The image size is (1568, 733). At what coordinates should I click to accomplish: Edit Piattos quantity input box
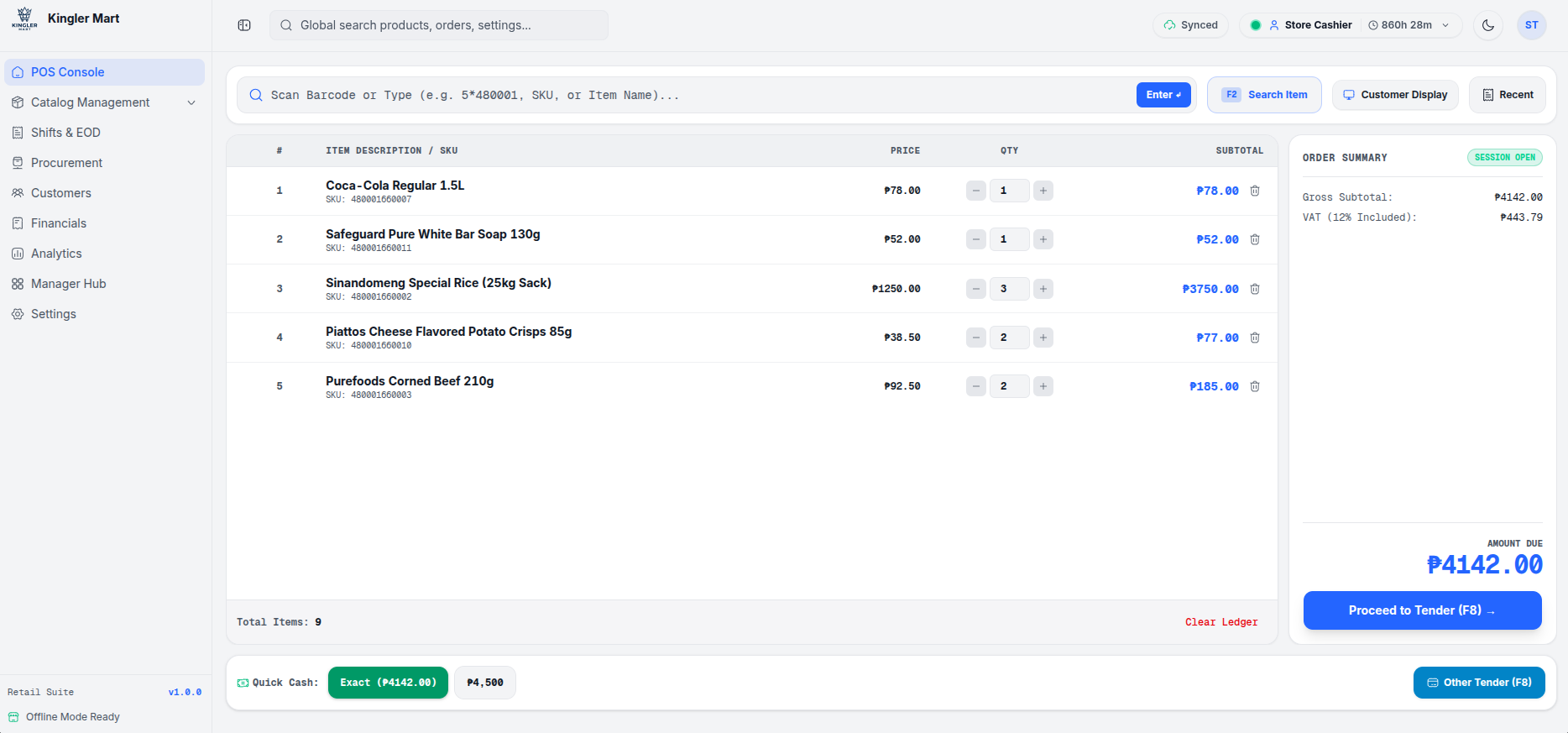click(1010, 338)
